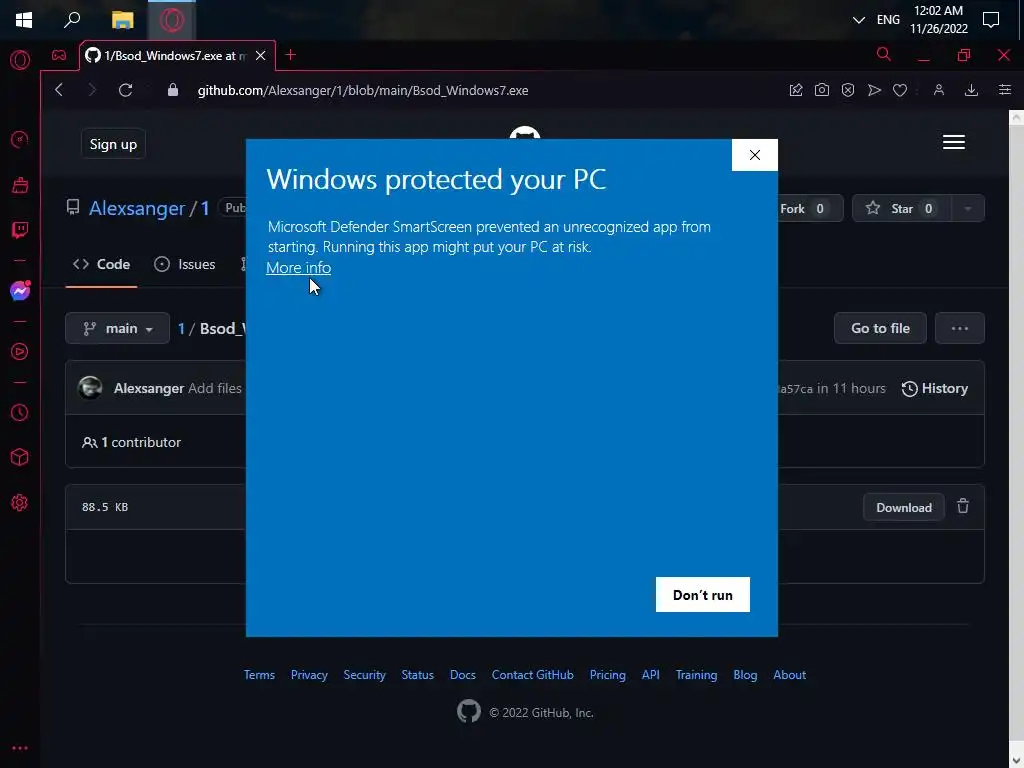Click the Sign up button on GitHub

(113, 144)
